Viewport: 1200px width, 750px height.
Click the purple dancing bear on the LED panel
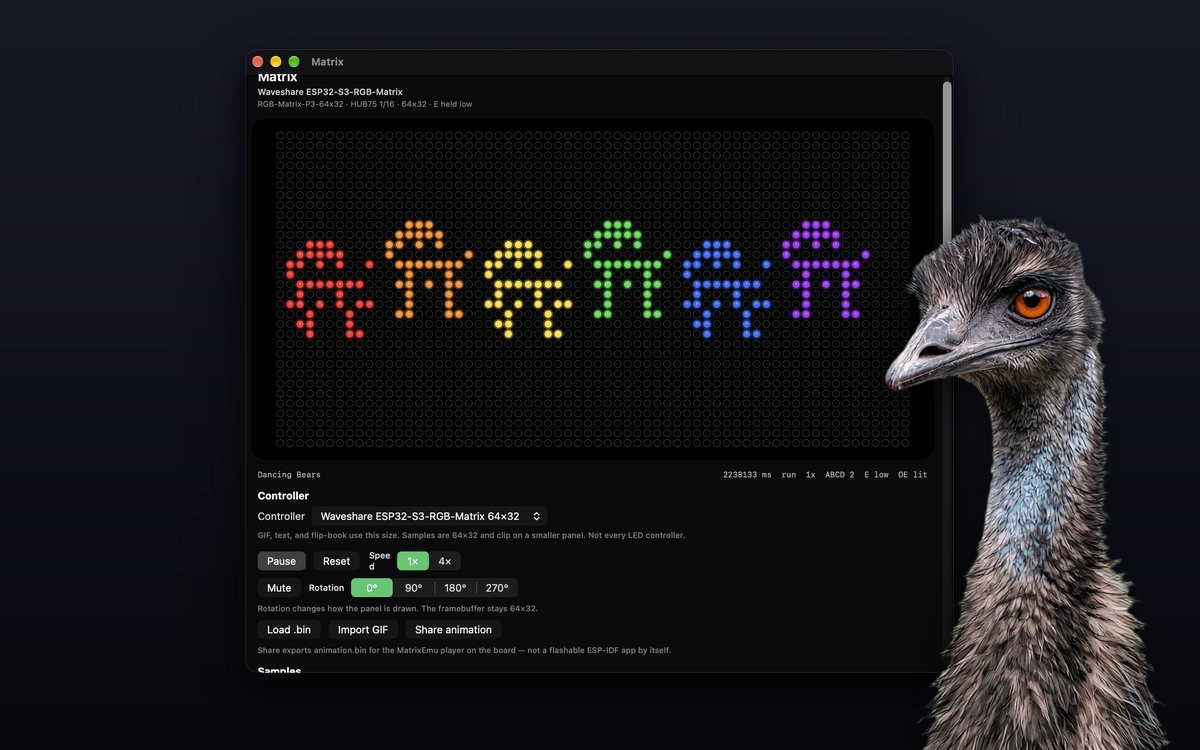coord(825,269)
